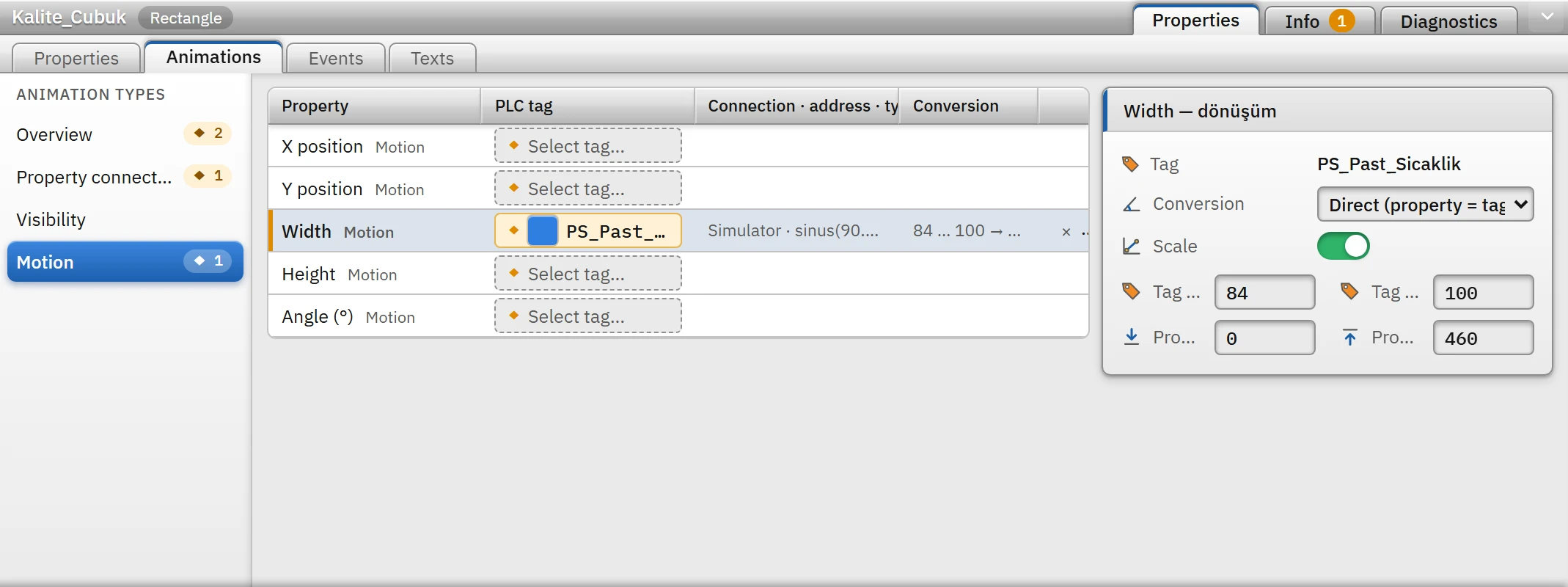Open the Diagnostics tab
This screenshot has width=1568, height=587.
tap(1448, 21)
